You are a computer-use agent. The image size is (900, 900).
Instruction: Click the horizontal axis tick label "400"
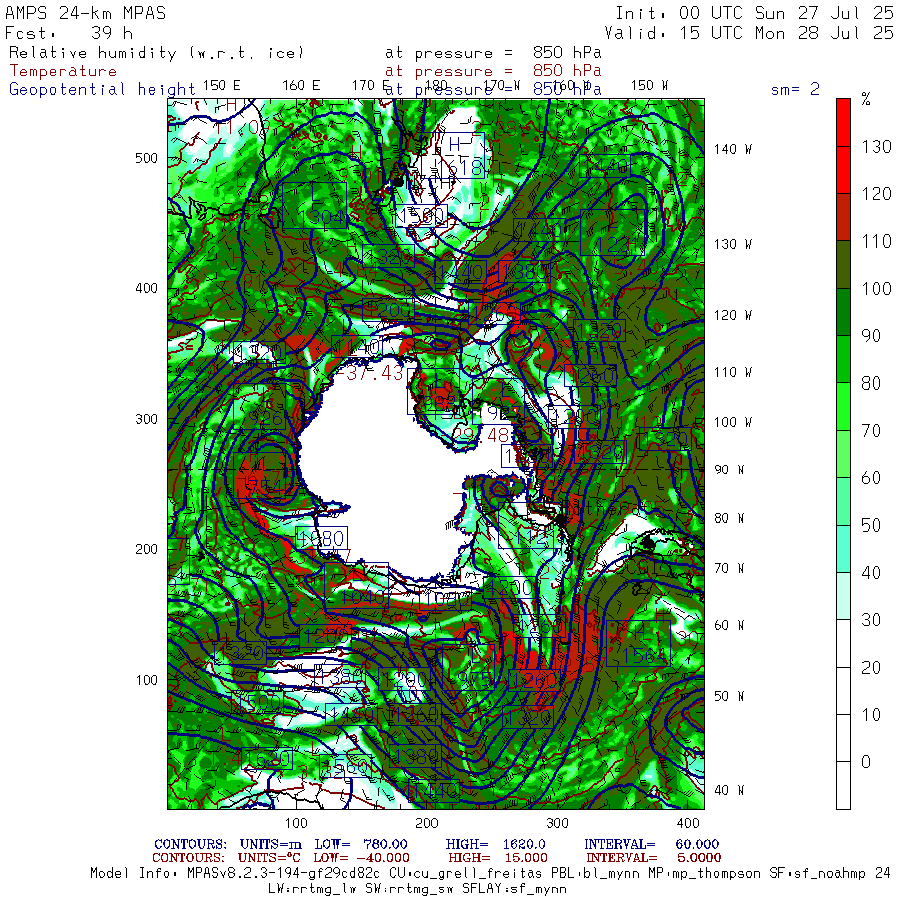point(688,823)
